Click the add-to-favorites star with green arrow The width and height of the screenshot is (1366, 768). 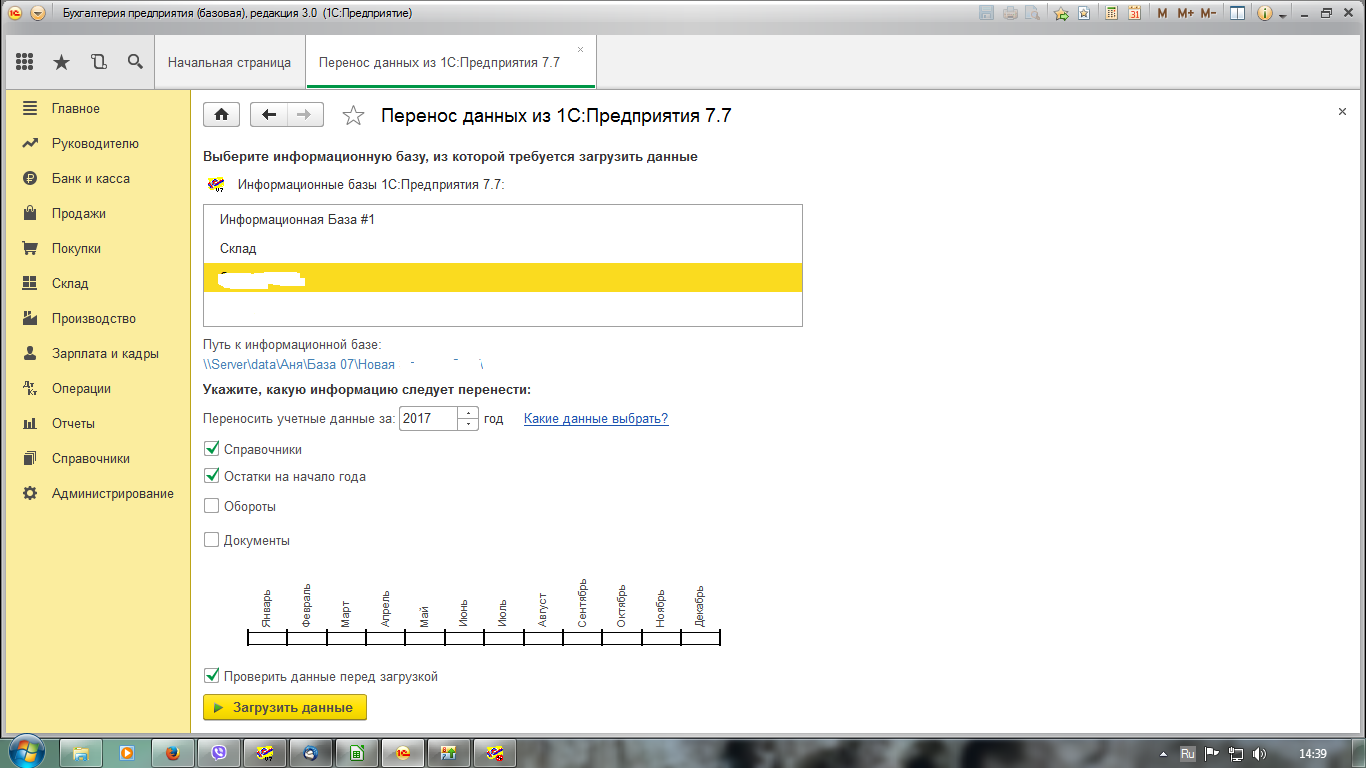tap(1061, 14)
